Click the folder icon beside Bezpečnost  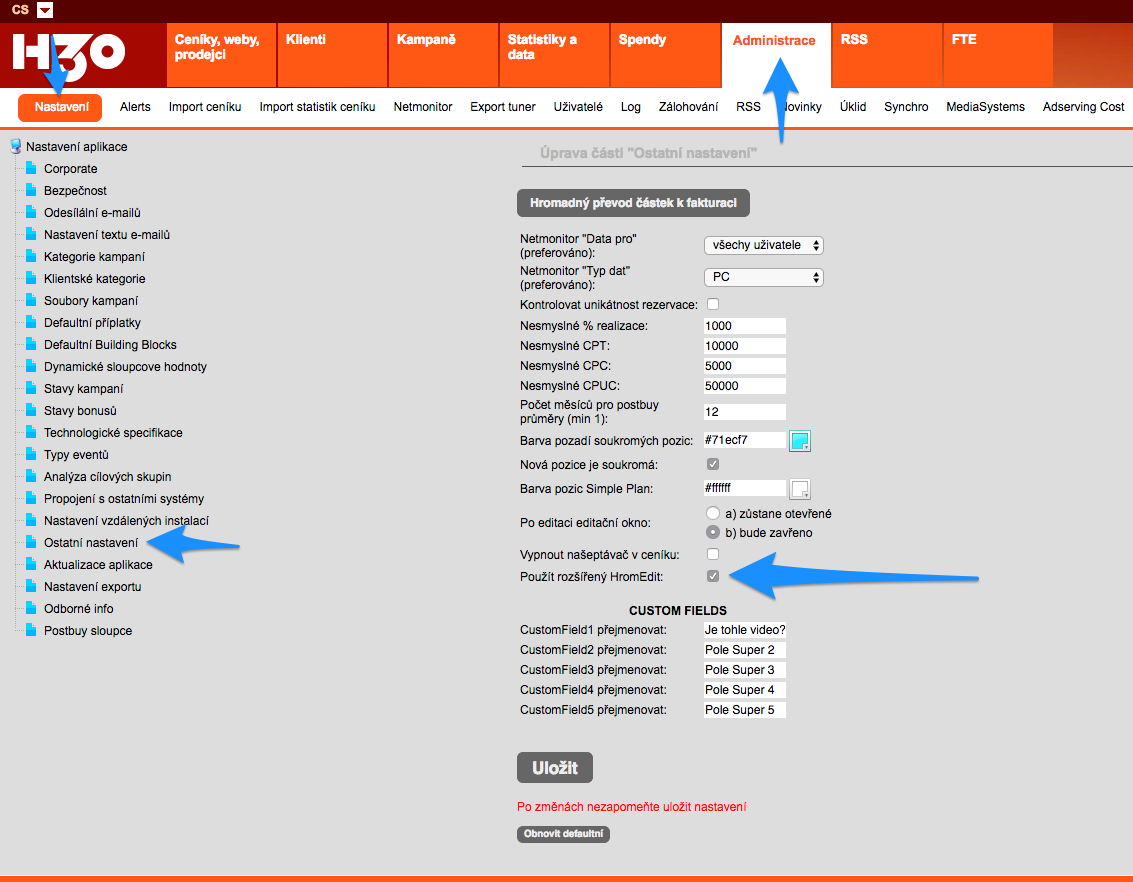(x=31, y=191)
